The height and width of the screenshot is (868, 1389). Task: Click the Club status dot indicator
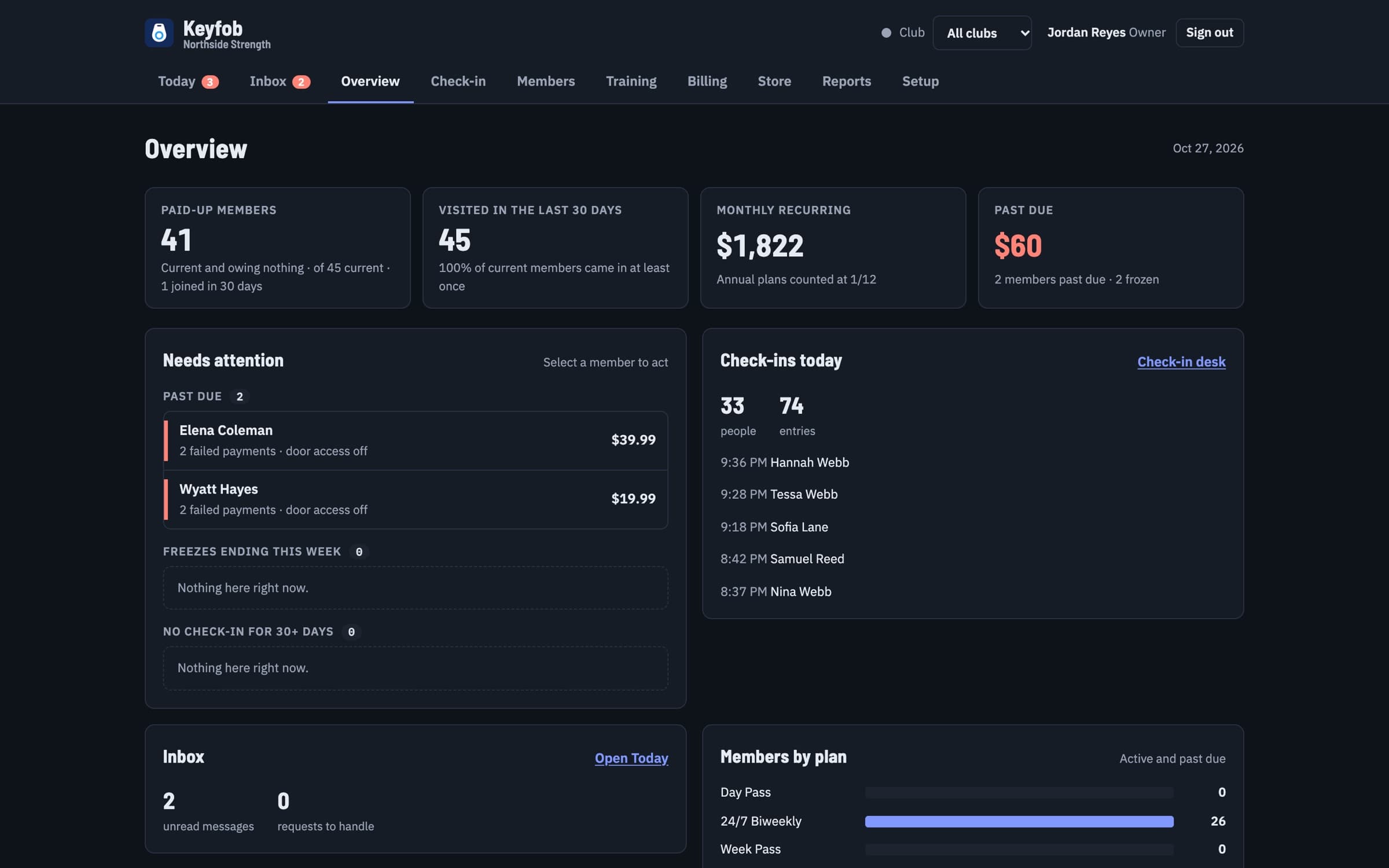pyautogui.click(x=886, y=33)
